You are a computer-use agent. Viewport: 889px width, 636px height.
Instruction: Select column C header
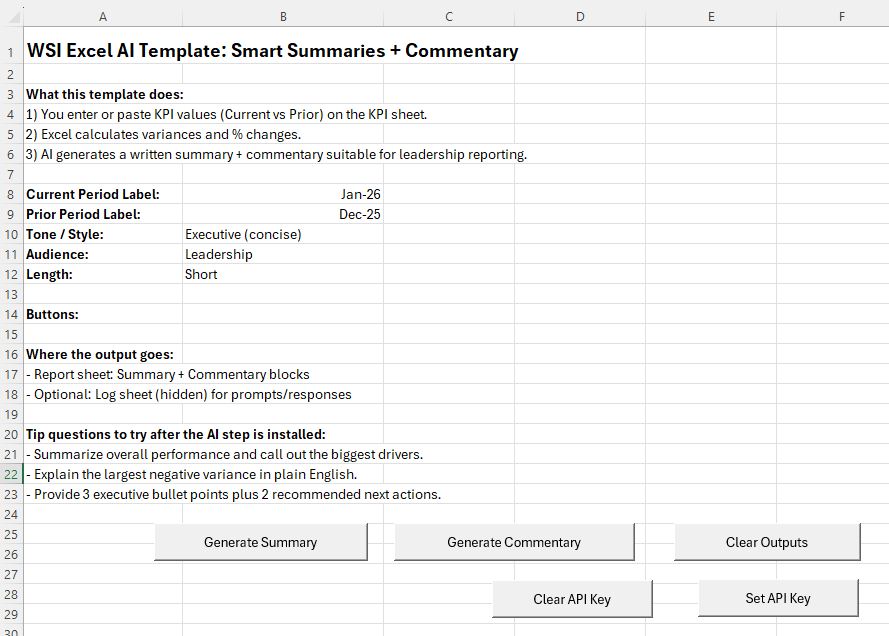click(448, 16)
